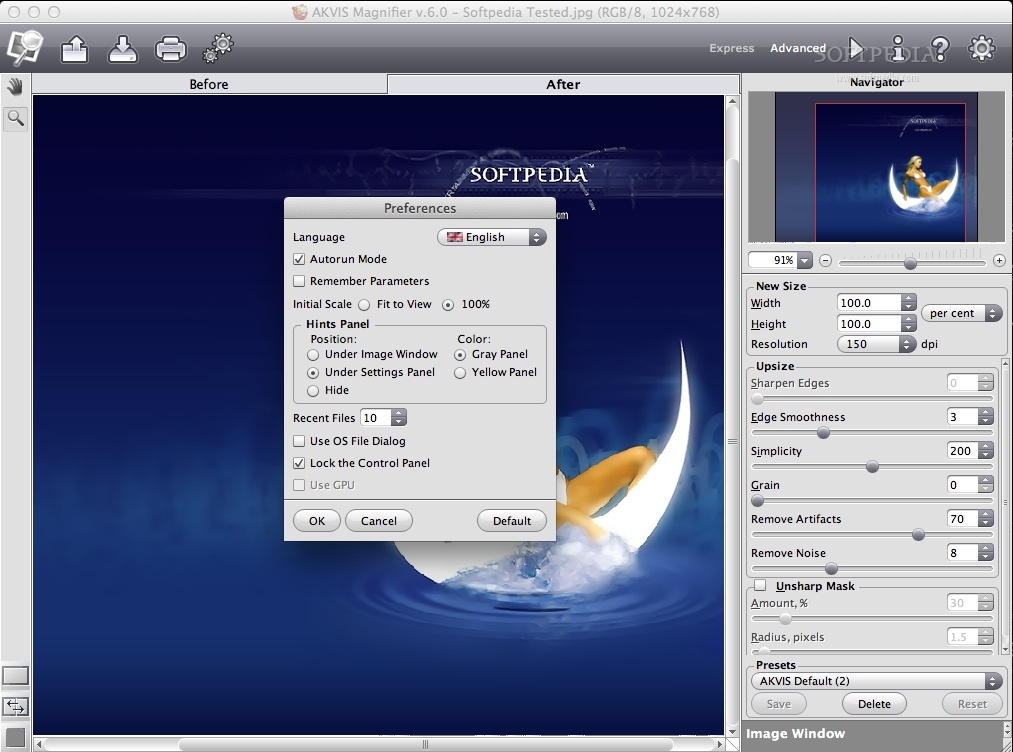Print the image using the printer icon
Image resolution: width=1013 pixels, height=752 pixels.
tap(170, 47)
